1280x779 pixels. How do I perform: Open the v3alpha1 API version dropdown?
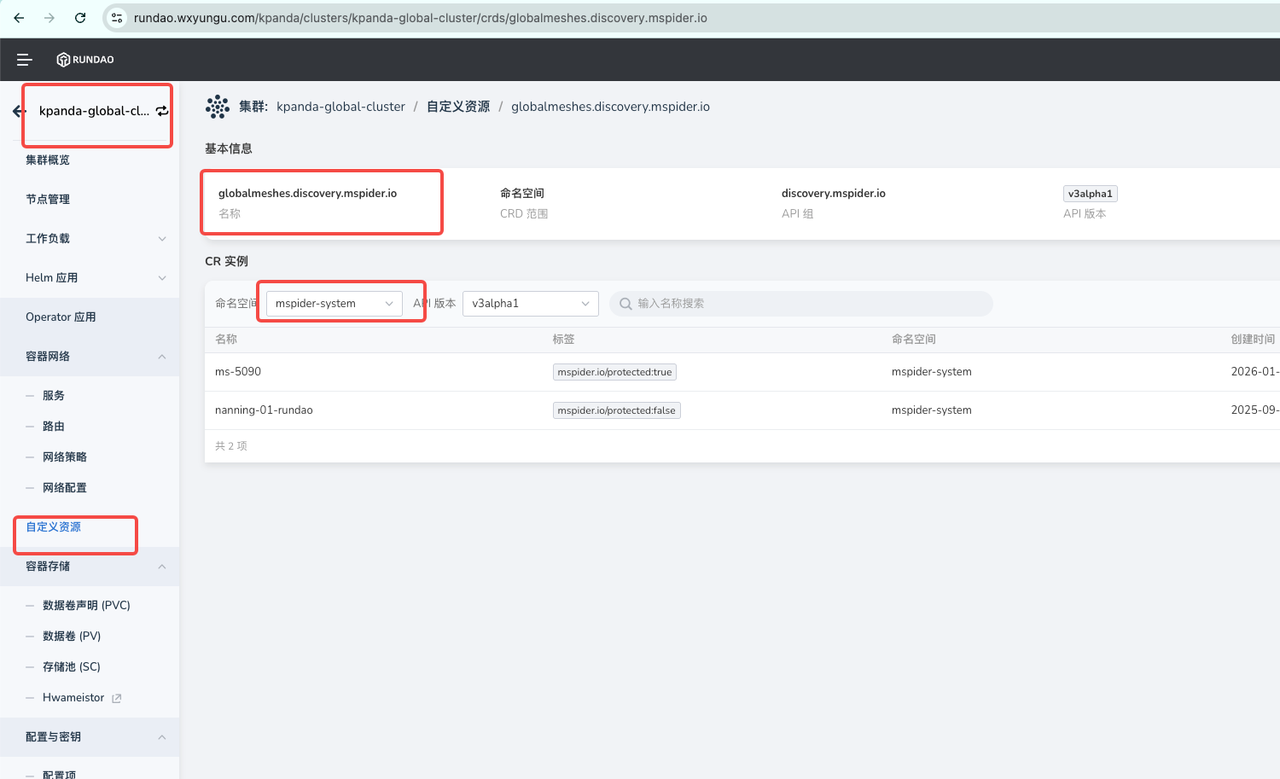click(530, 303)
